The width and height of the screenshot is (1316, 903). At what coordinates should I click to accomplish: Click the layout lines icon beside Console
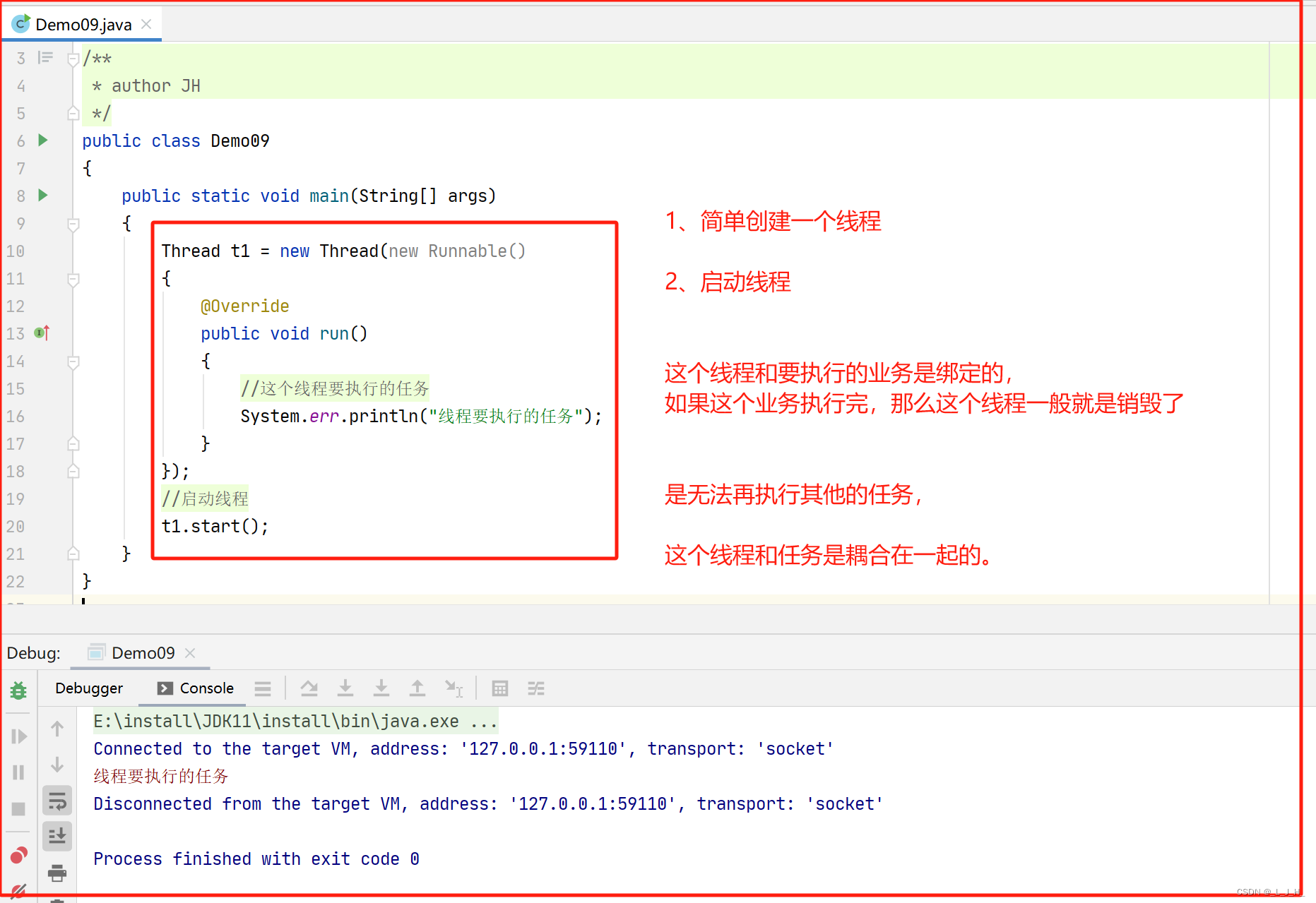[x=263, y=688]
